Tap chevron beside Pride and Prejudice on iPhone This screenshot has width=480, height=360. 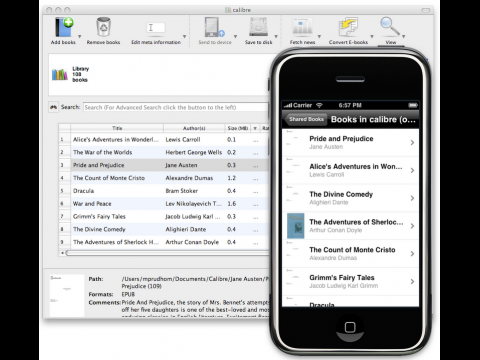click(412, 142)
